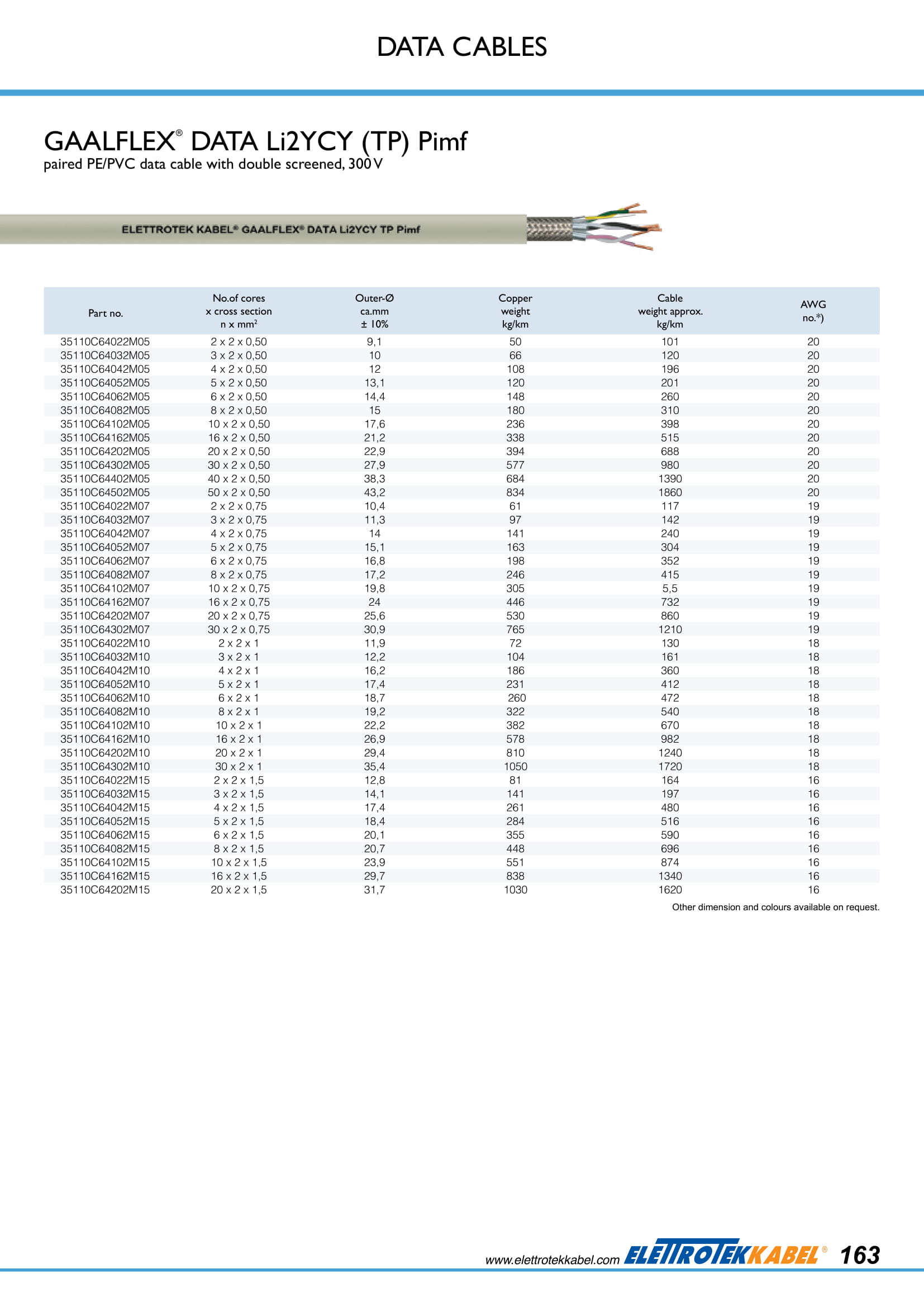This screenshot has width=924, height=1307.
Task: Click cores cell '30 x 2 x 1'
Action: pos(239,767)
